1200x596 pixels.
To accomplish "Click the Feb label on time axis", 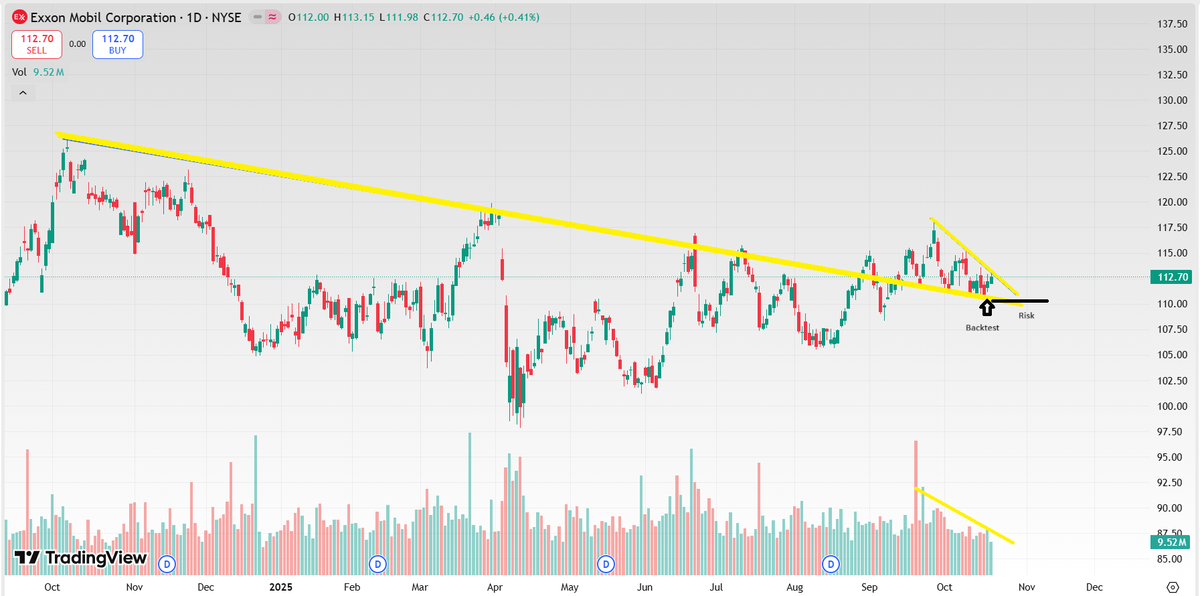I will click(351, 586).
